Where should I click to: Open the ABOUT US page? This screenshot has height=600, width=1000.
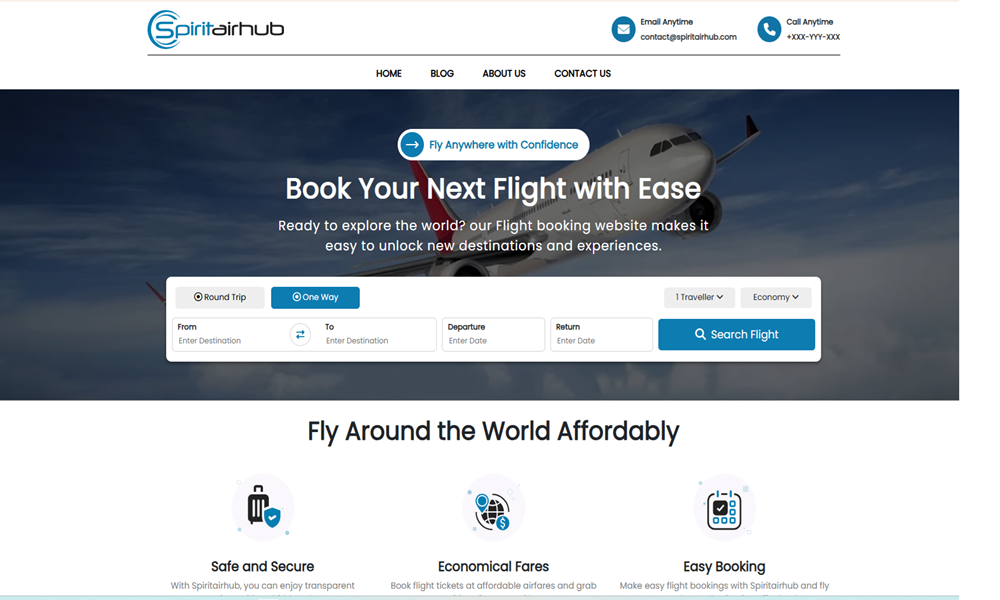tap(504, 73)
